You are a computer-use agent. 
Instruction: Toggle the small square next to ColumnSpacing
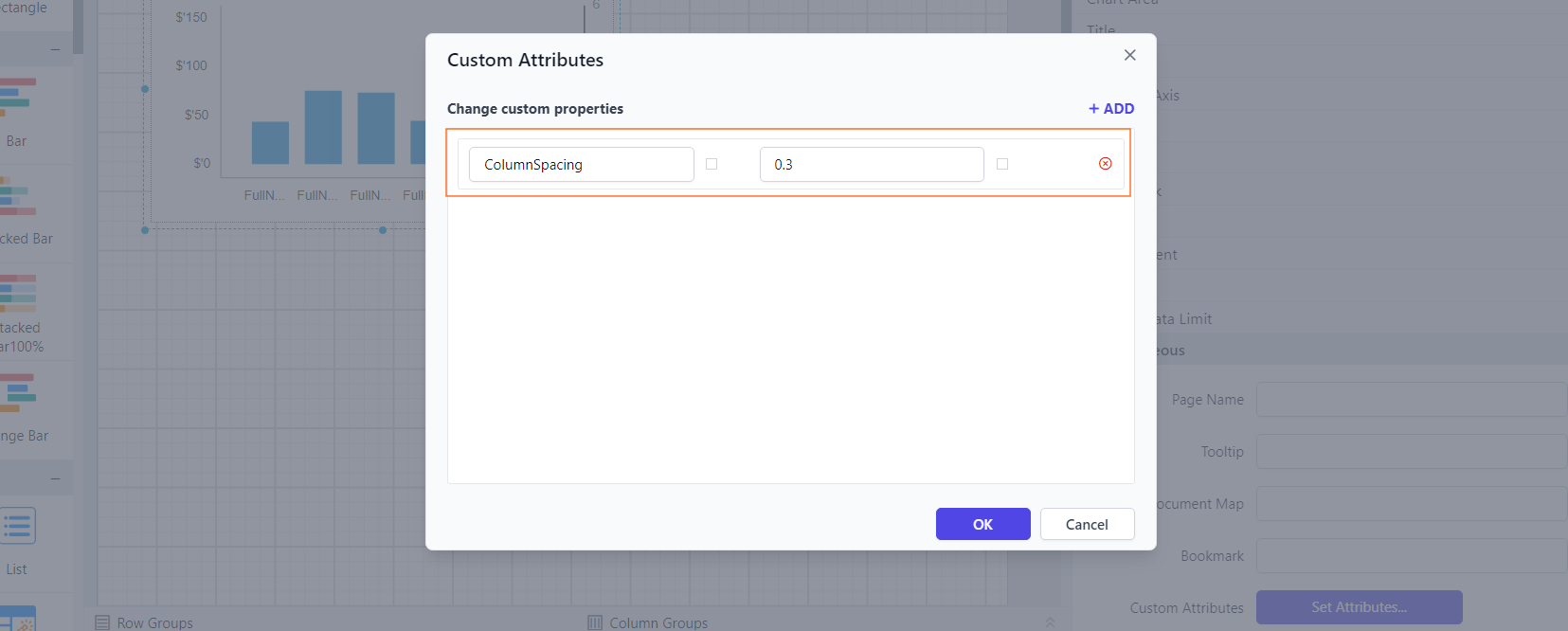[712, 164]
